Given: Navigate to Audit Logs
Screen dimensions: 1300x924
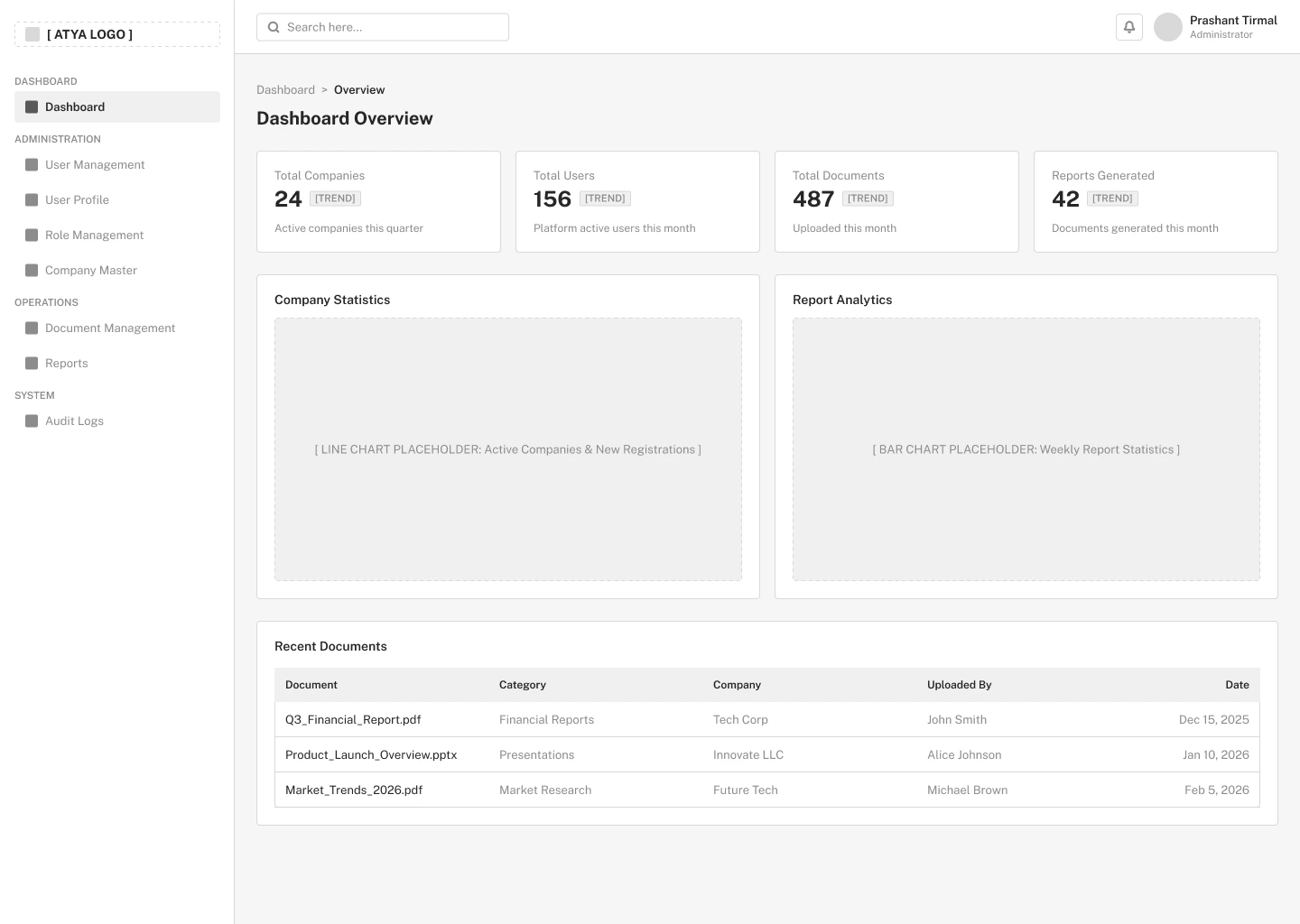Looking at the screenshot, I should [x=117, y=420].
